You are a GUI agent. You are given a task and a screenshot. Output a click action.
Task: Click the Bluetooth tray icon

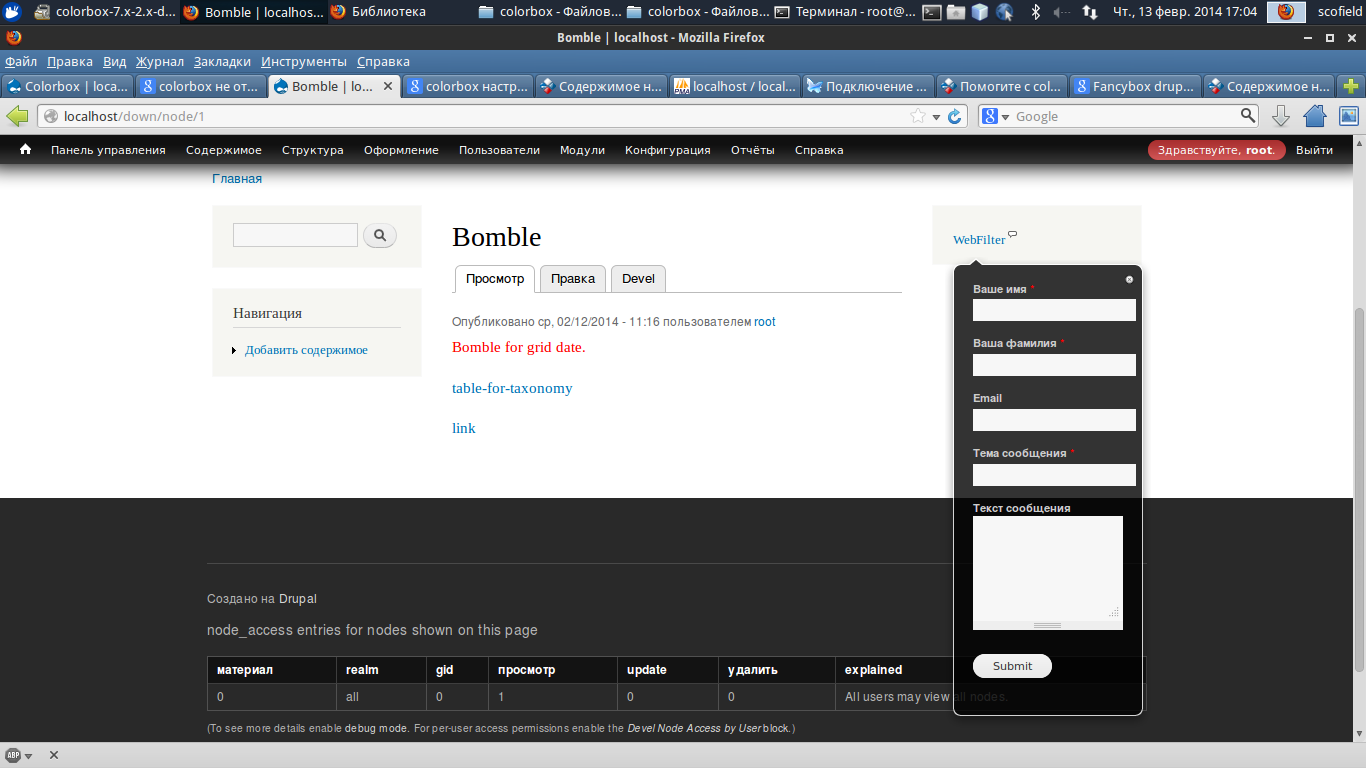click(x=1036, y=12)
